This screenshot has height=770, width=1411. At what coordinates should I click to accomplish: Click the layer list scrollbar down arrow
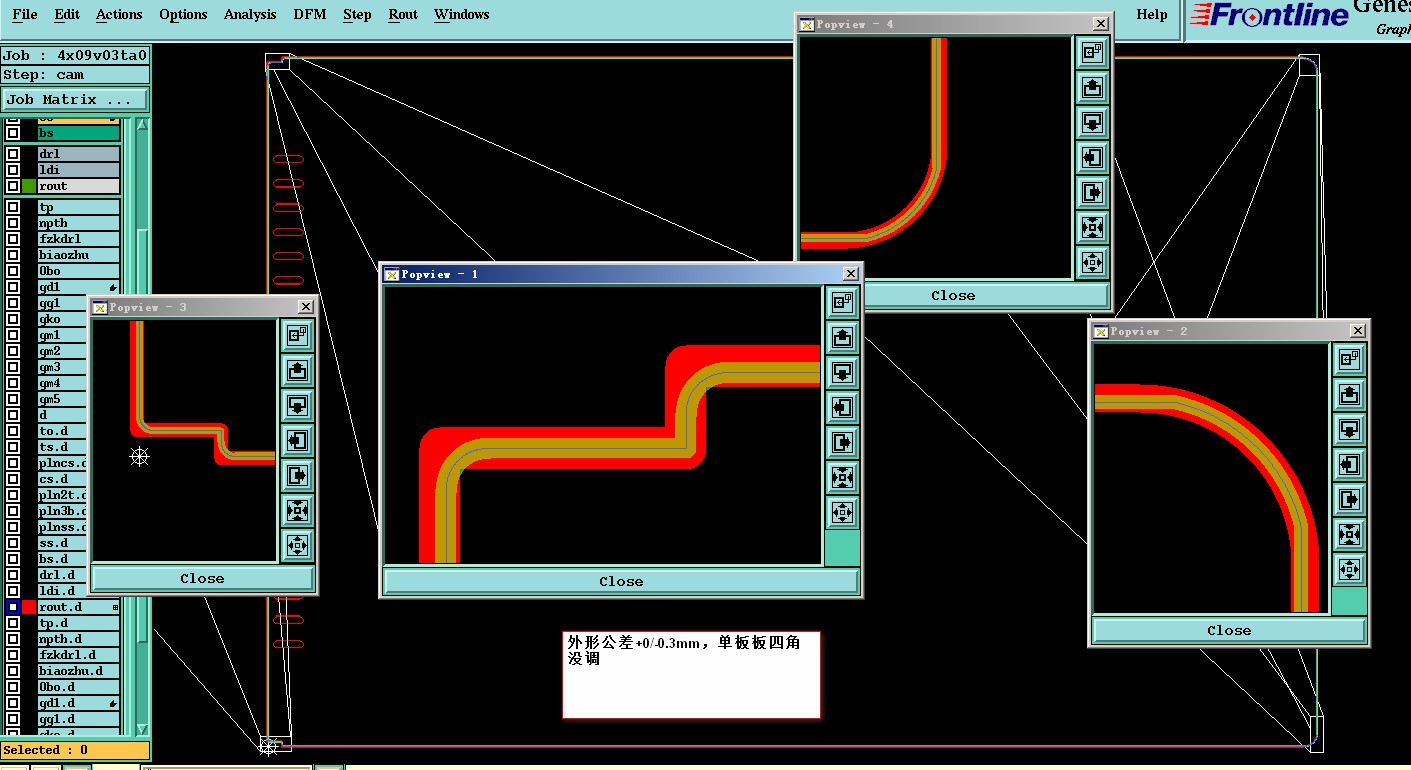[142, 729]
